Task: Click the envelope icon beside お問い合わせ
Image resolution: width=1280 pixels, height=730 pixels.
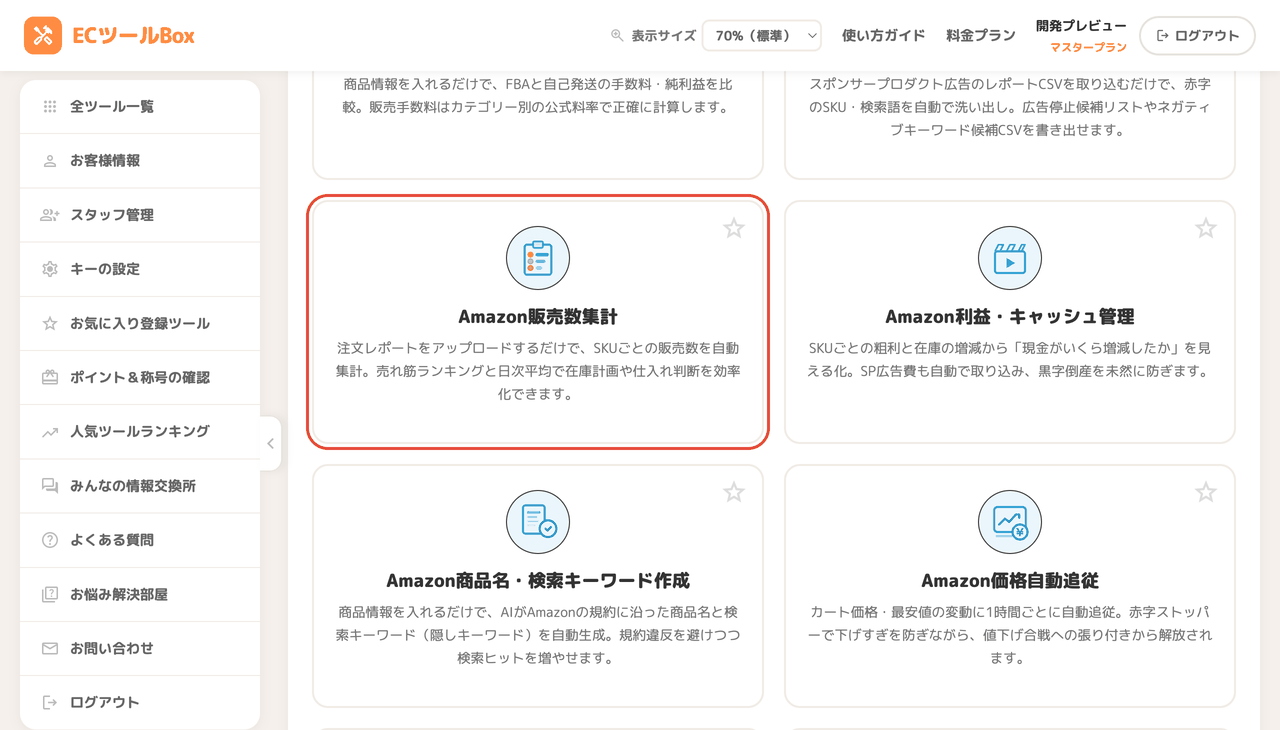Action: pyautogui.click(x=50, y=648)
